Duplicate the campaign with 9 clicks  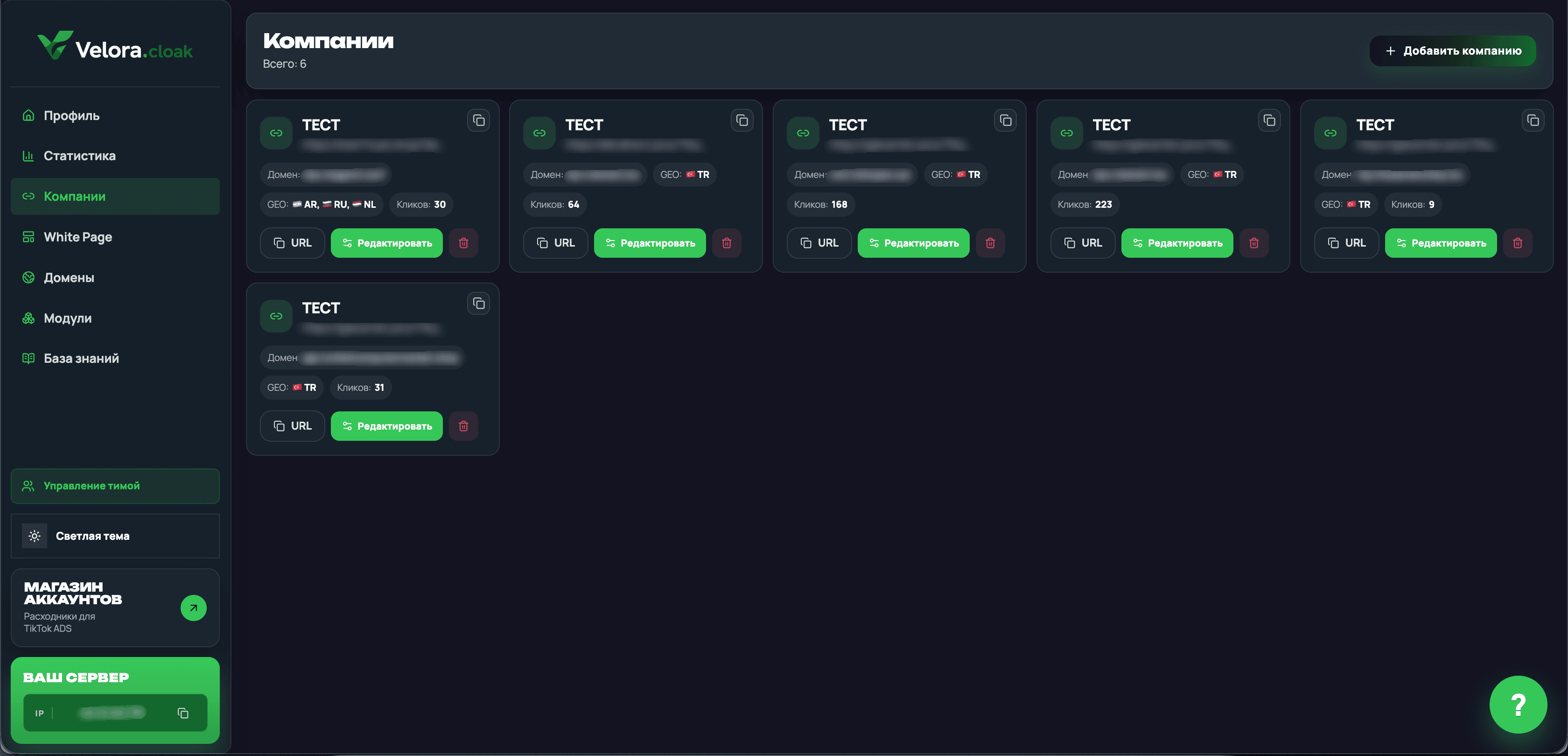pos(1533,120)
